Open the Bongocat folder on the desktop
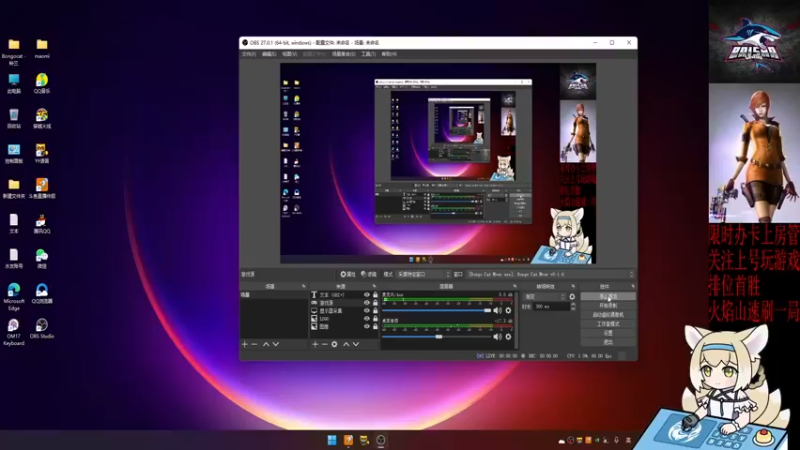The width and height of the screenshot is (800, 450). (x=14, y=52)
